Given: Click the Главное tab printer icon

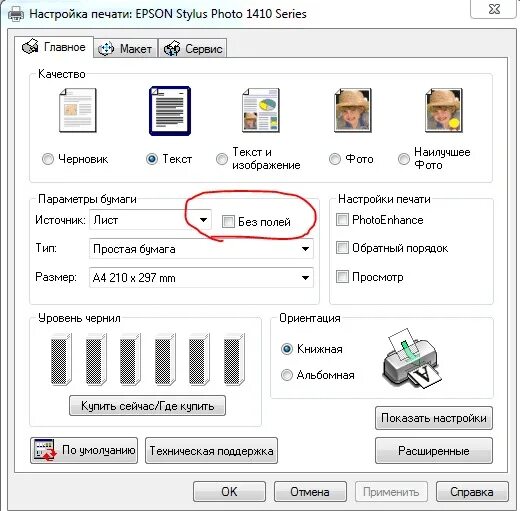Looking at the screenshot, I should [30, 47].
